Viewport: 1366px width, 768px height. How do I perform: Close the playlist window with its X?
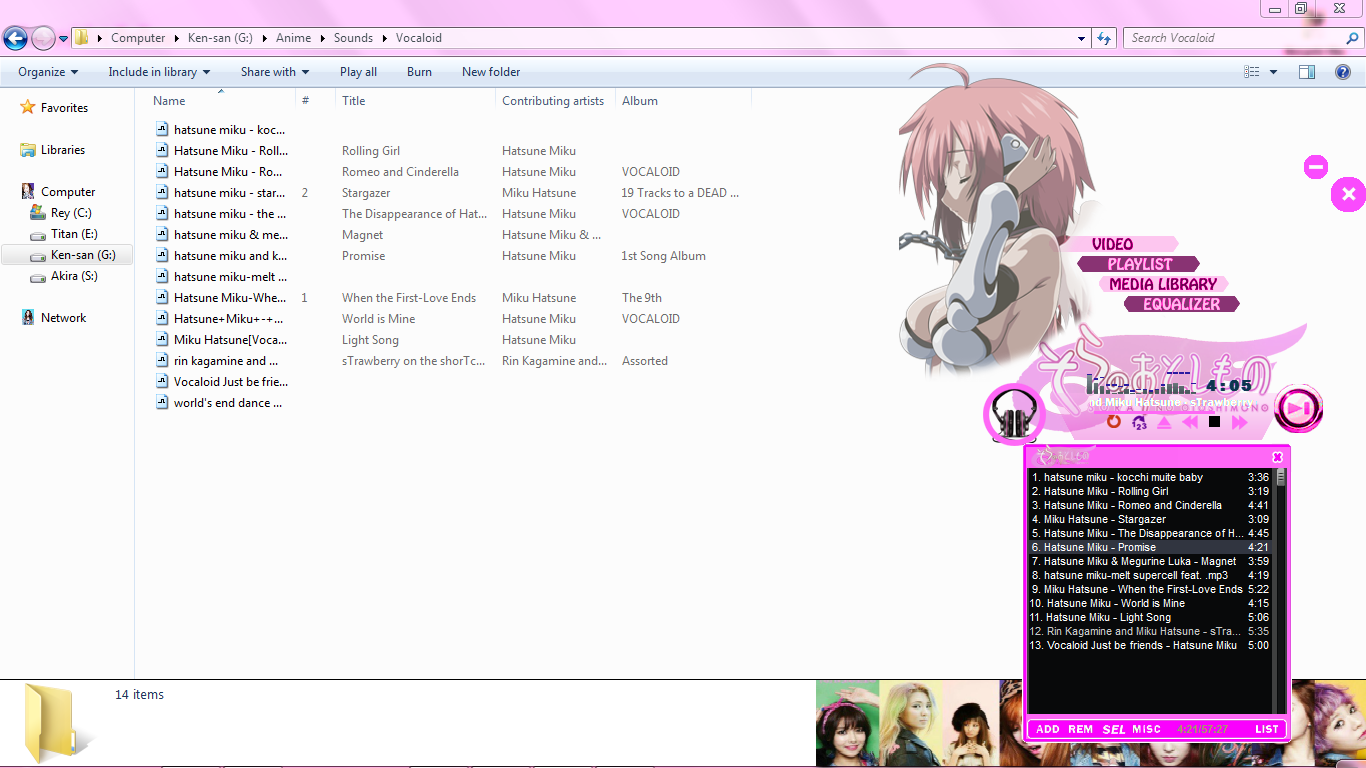1277,457
